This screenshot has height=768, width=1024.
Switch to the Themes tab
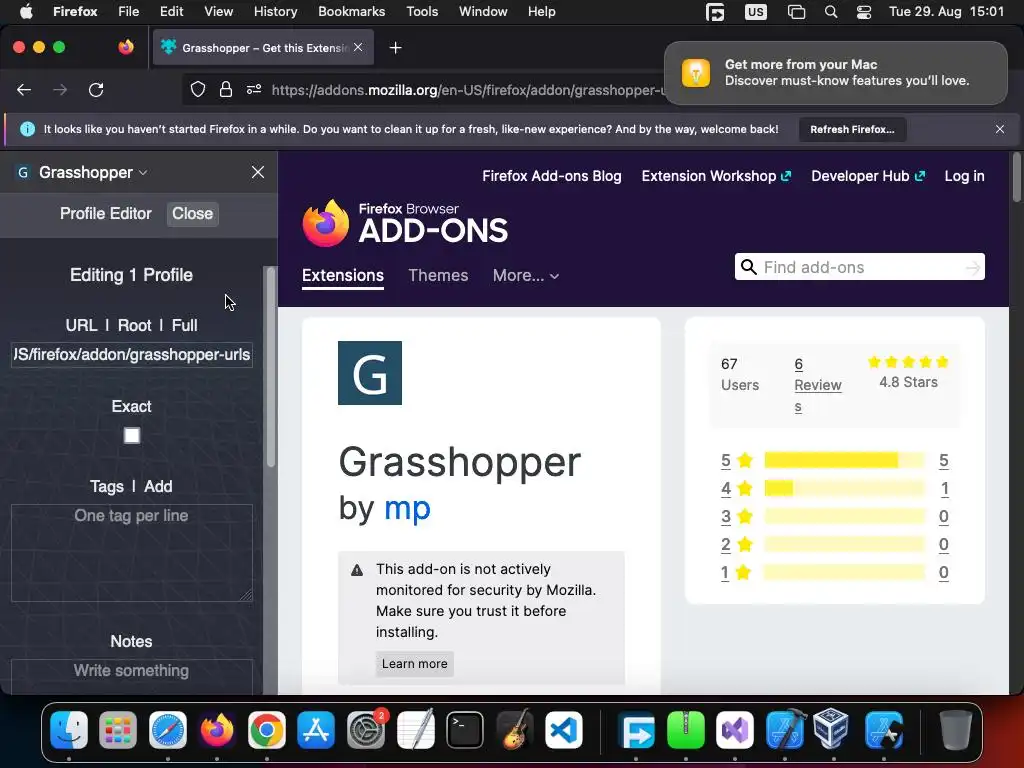click(x=438, y=276)
